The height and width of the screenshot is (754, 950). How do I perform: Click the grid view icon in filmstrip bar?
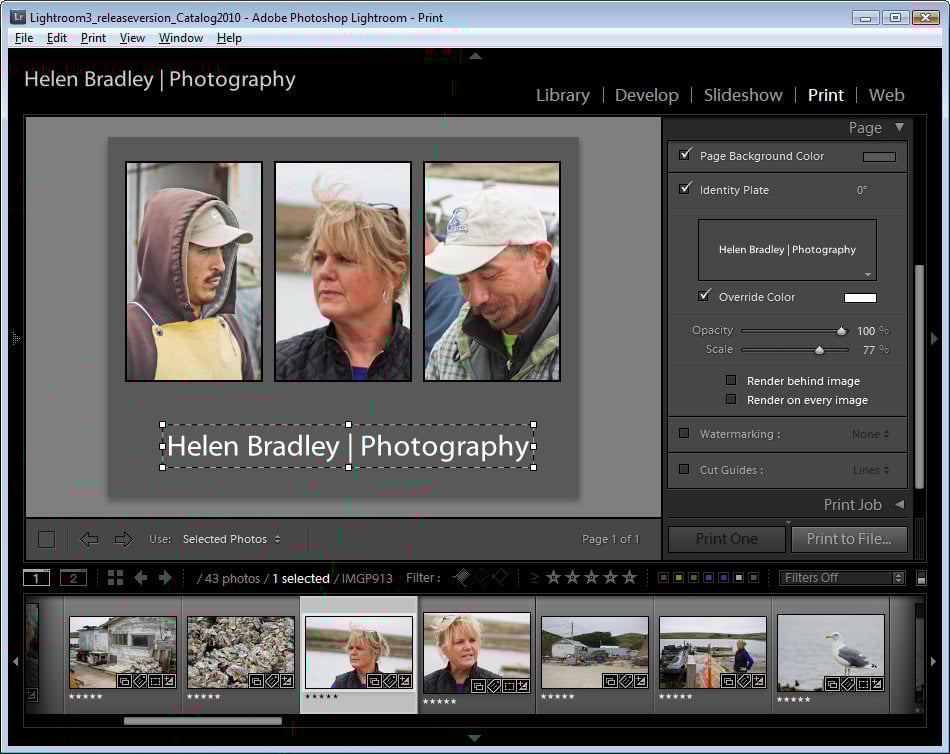pyautogui.click(x=115, y=578)
